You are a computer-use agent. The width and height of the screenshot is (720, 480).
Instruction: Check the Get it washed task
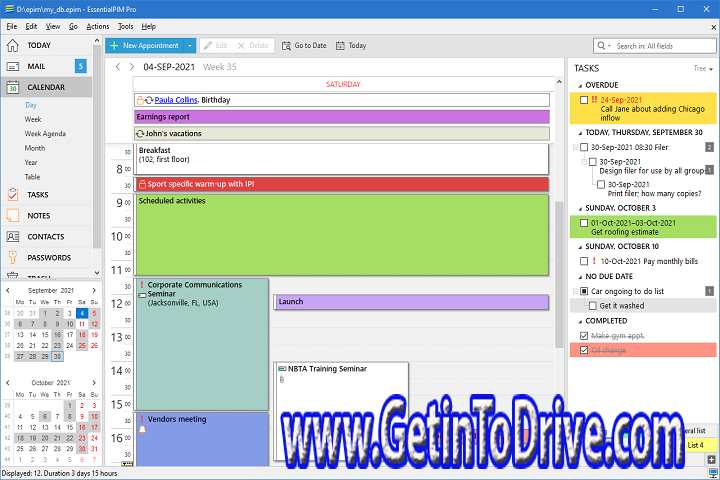click(592, 305)
